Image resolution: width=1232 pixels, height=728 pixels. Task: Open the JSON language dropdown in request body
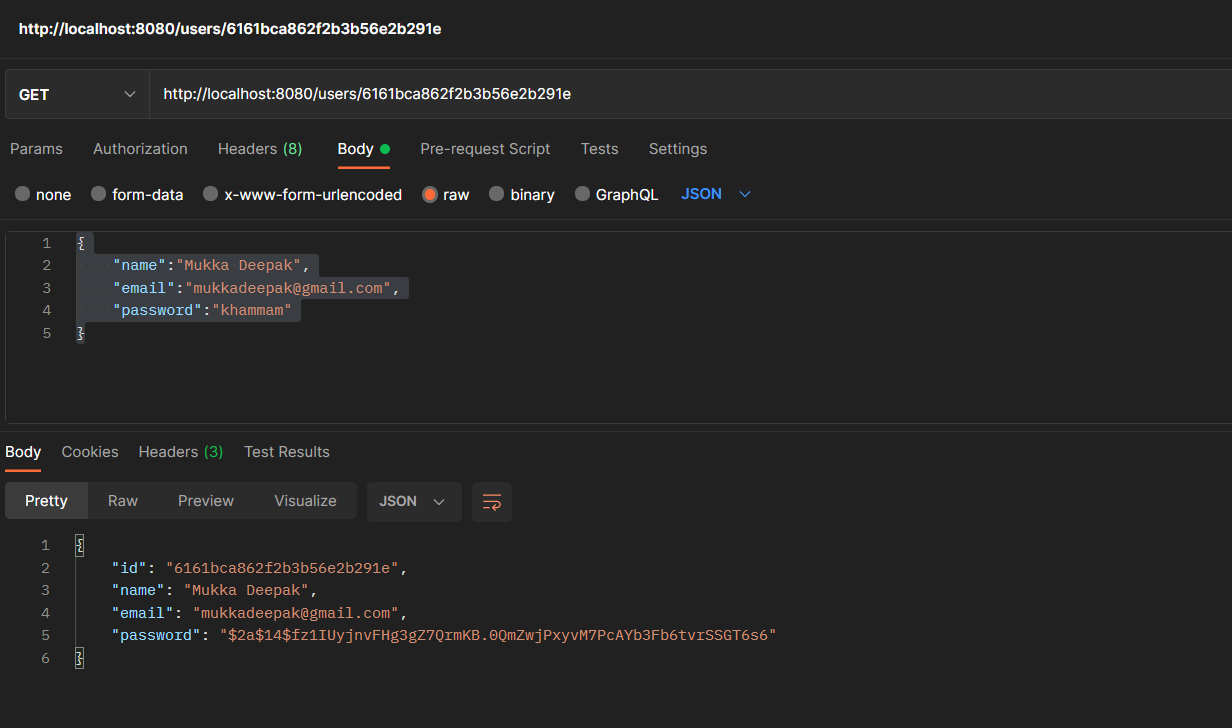pyautogui.click(x=714, y=193)
